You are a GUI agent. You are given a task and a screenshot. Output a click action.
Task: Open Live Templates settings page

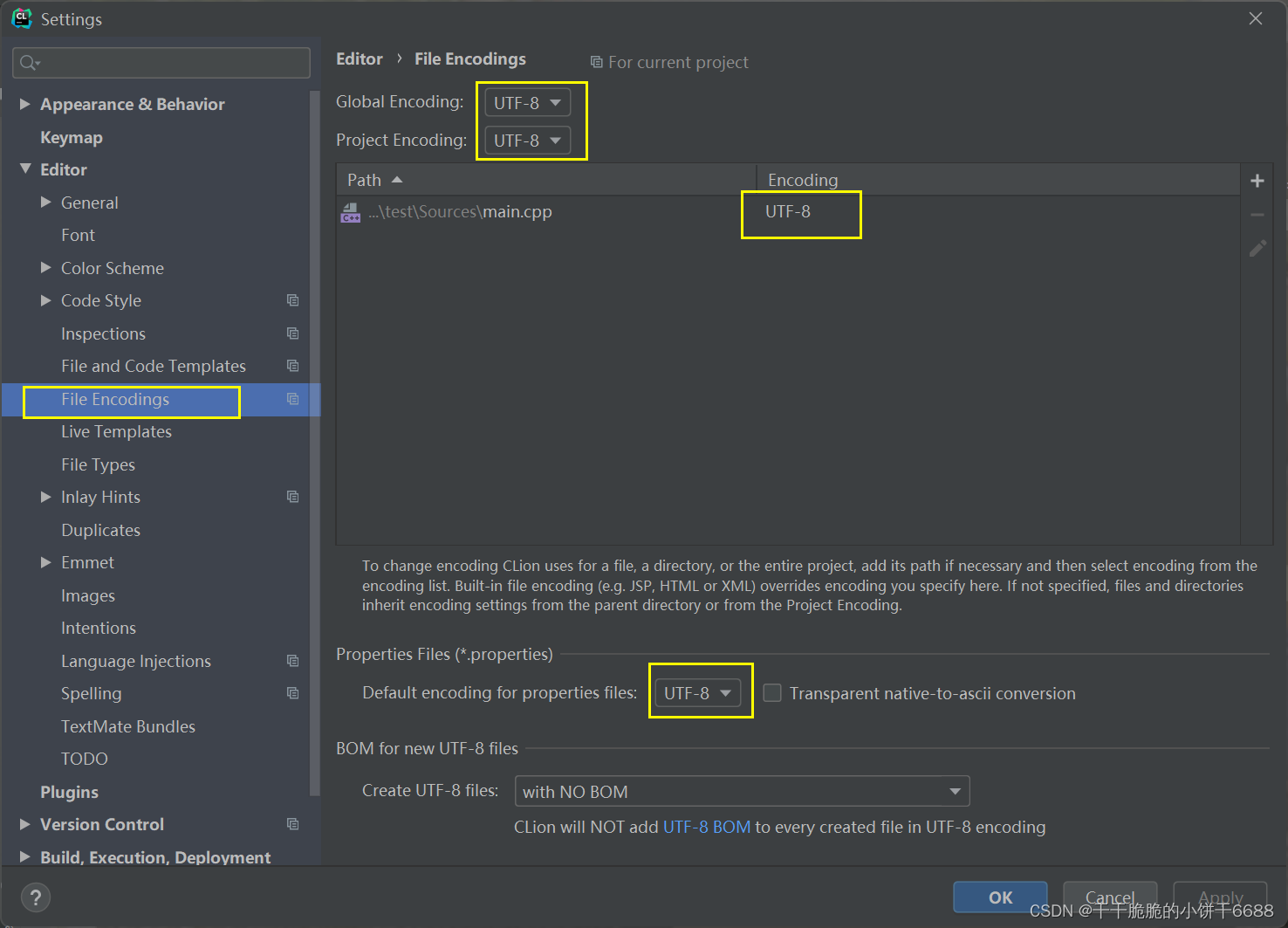[116, 431]
